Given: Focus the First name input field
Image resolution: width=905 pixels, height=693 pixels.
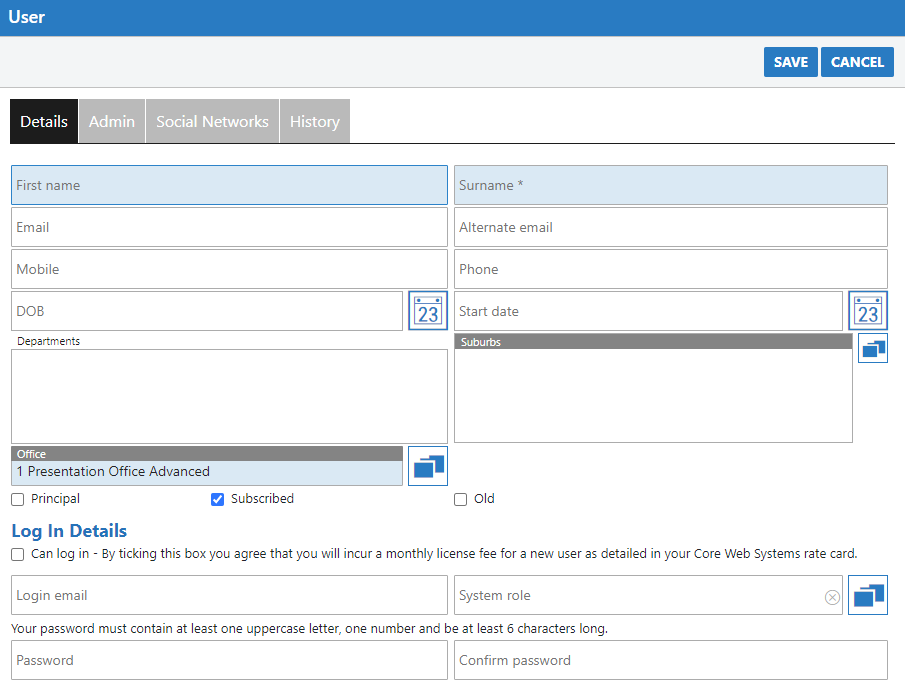Looking at the screenshot, I should click(229, 185).
